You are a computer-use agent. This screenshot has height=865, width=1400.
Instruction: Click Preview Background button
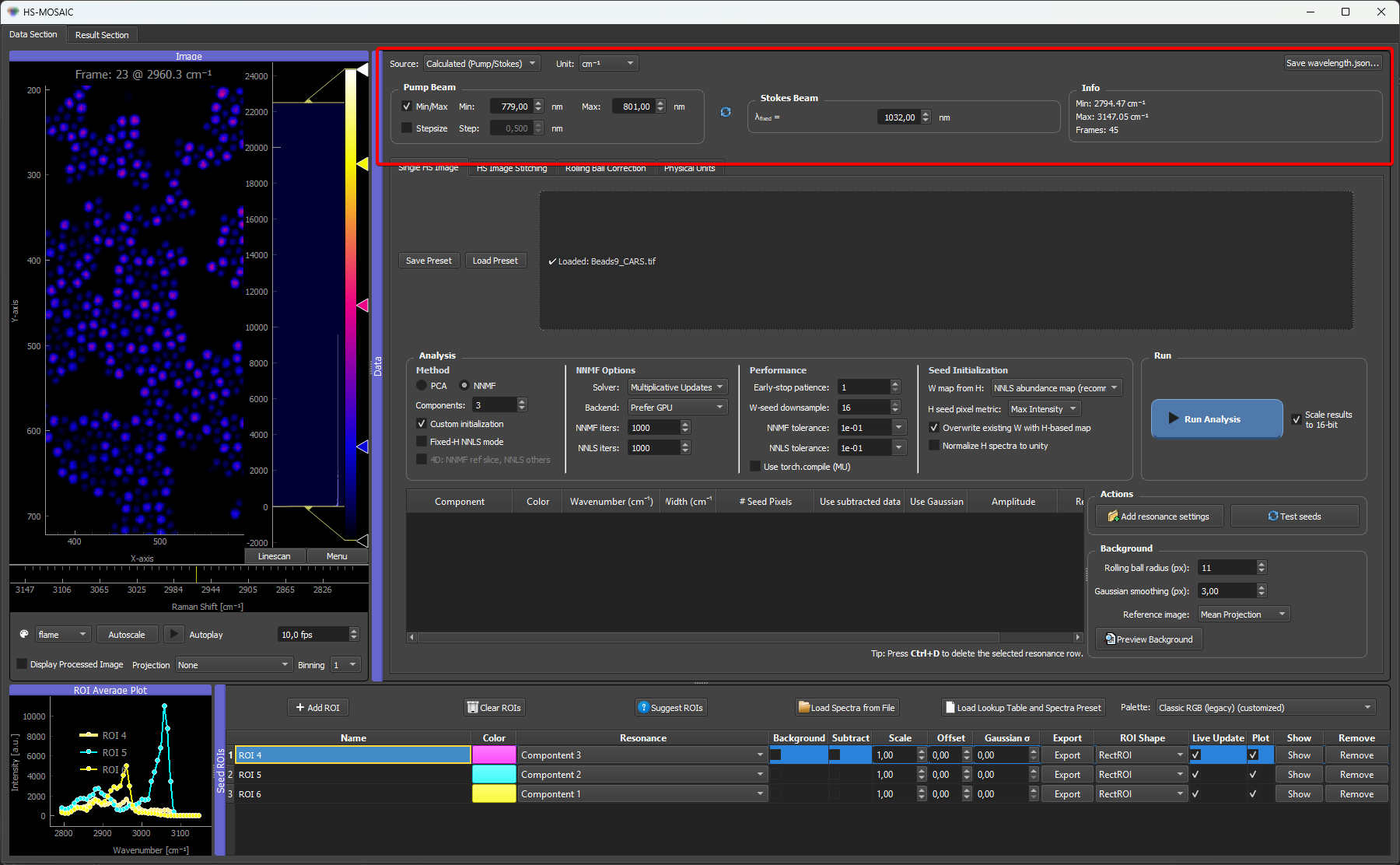coord(1149,639)
